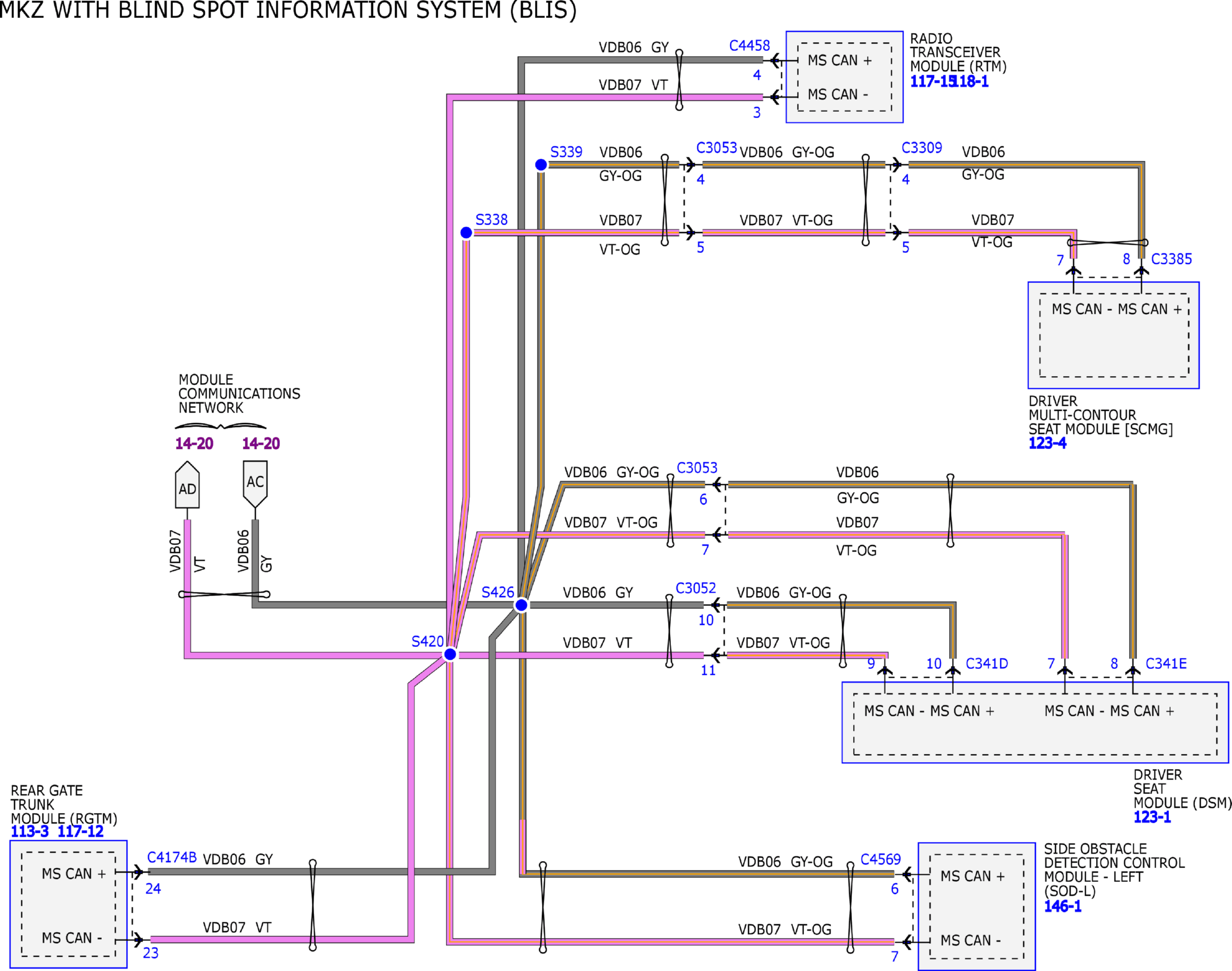Open the 14-20 link above AD symbol

[194, 444]
